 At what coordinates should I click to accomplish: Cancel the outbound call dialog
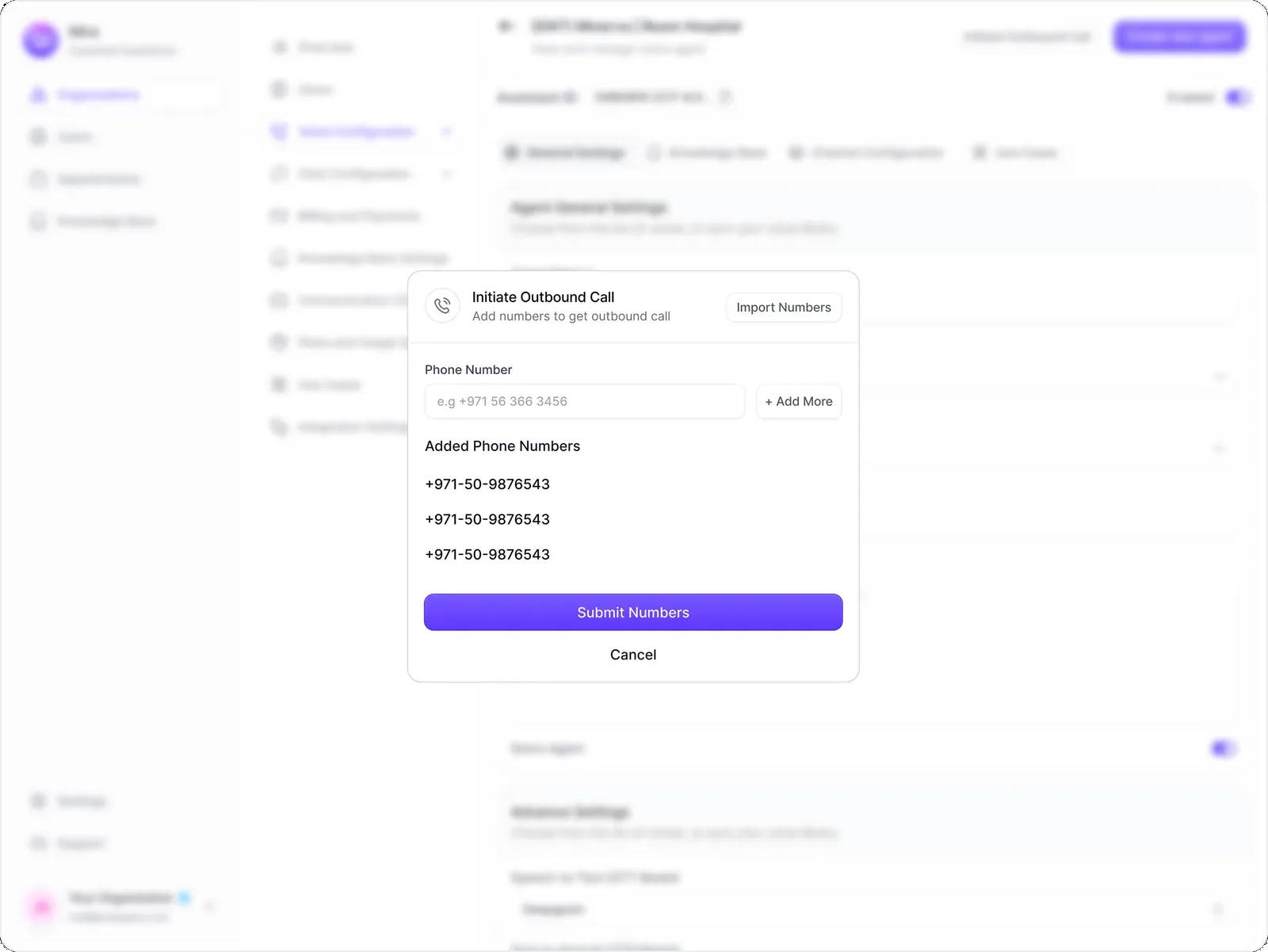633,655
